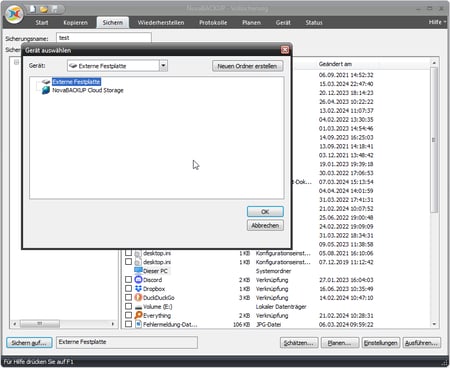The image size is (450, 368).
Task: Open the Wiederherstellen tab
Action: click(161, 22)
